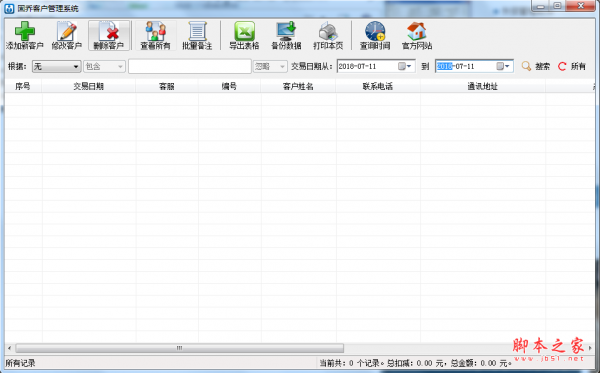The image size is (600, 373).
Task: Maximize the application window
Action: pos(558,6)
